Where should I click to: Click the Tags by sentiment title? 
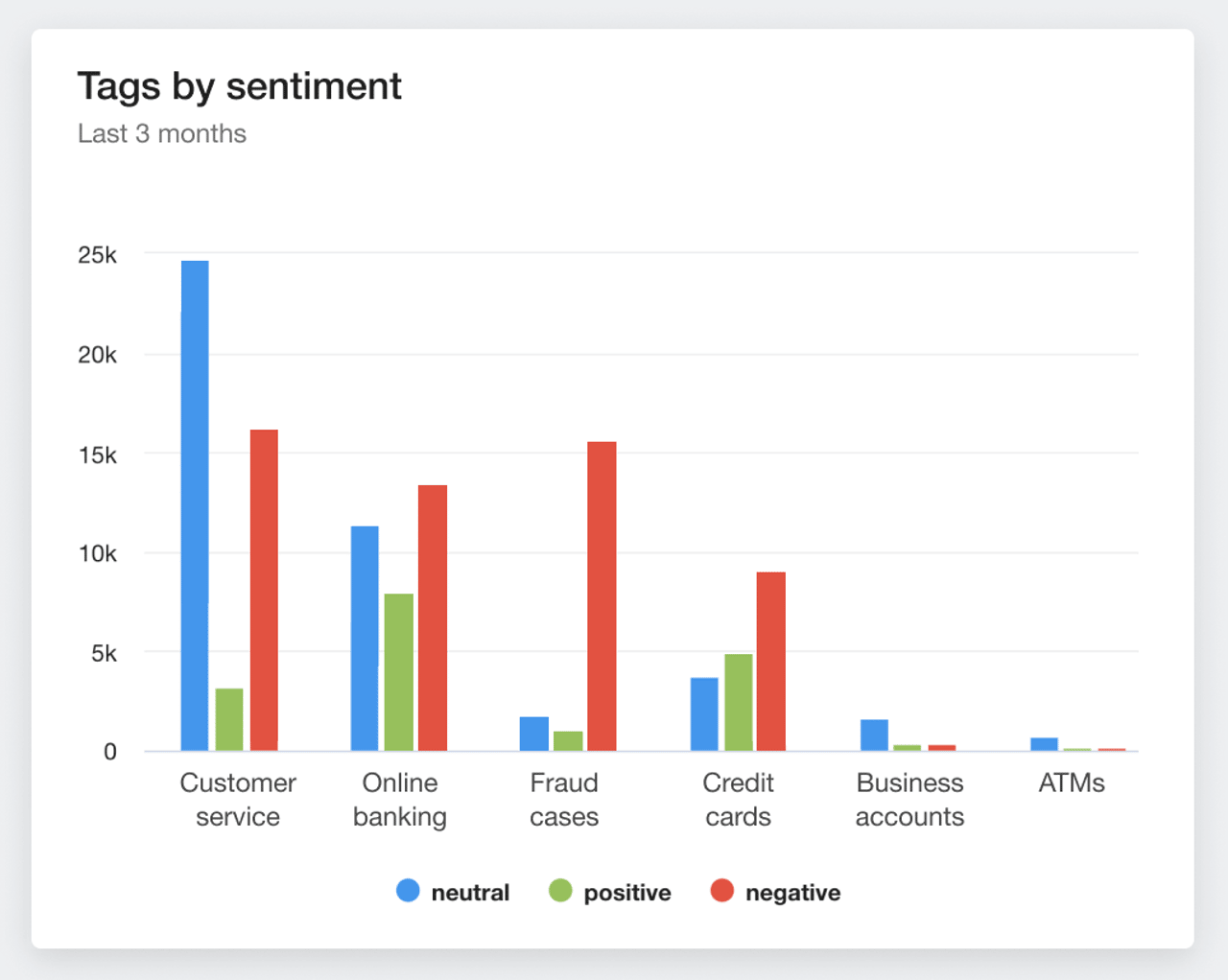click(239, 86)
